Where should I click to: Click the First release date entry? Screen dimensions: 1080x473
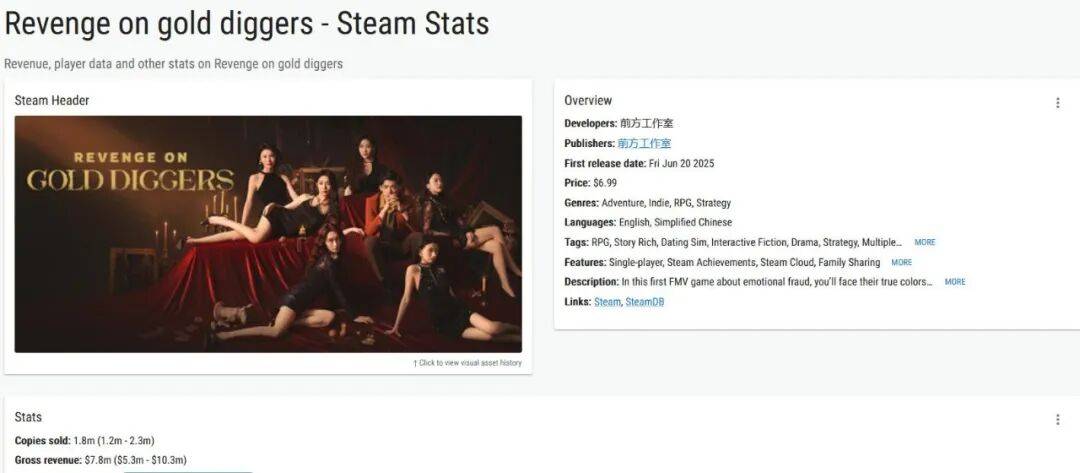pos(639,164)
